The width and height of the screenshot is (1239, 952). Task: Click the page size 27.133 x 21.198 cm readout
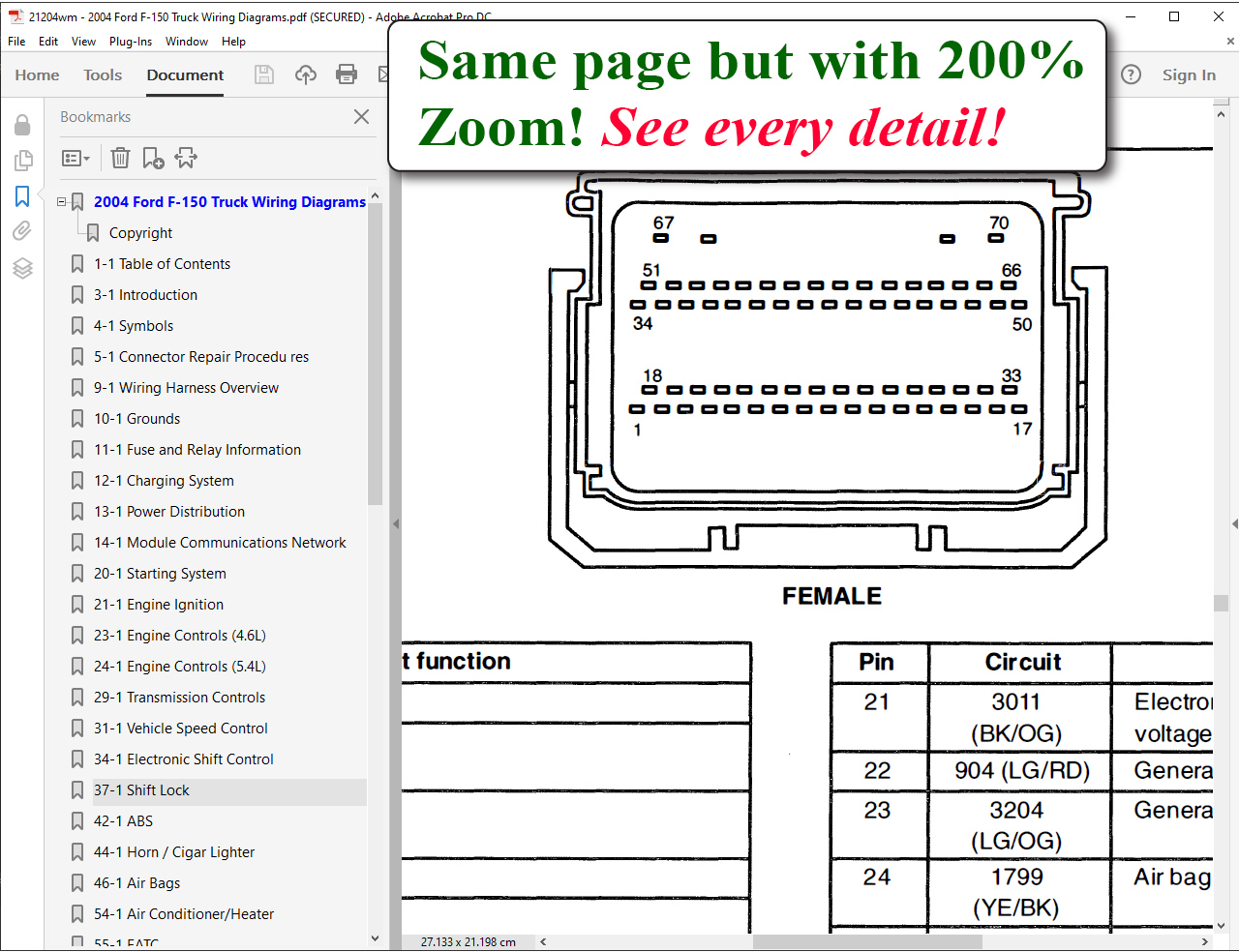(468, 941)
